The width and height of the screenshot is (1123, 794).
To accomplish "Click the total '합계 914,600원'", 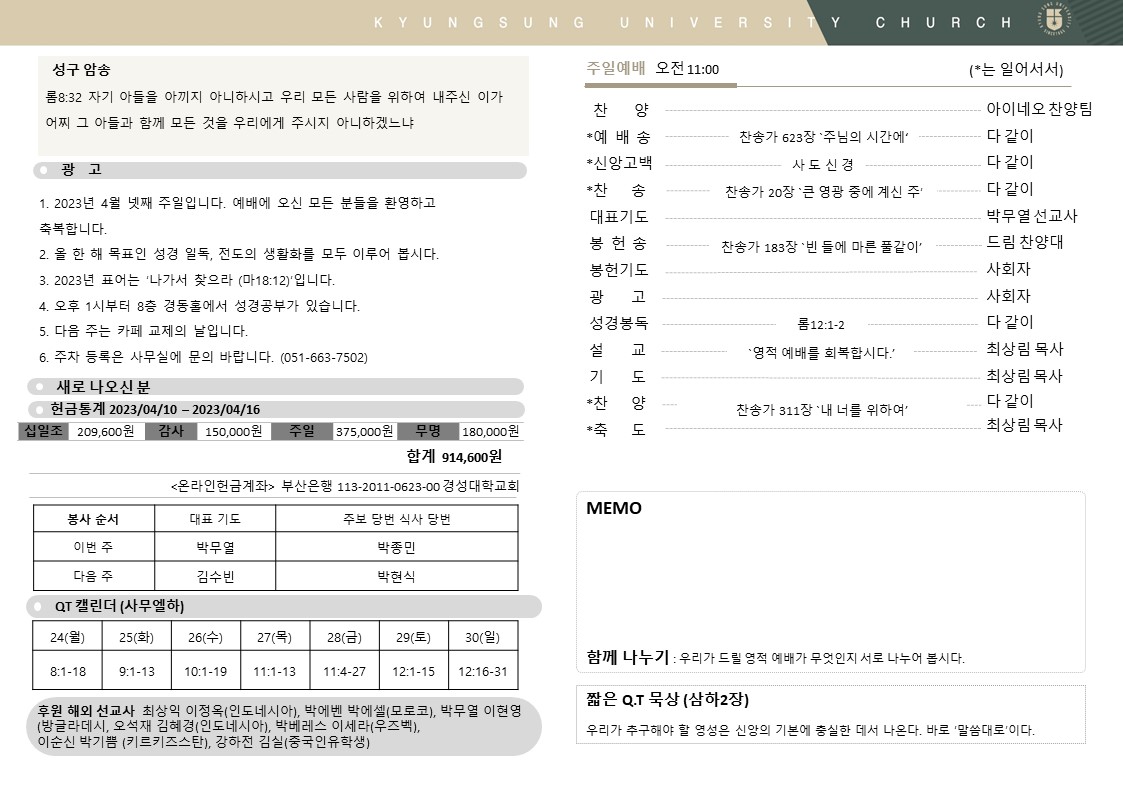I will (454, 457).
